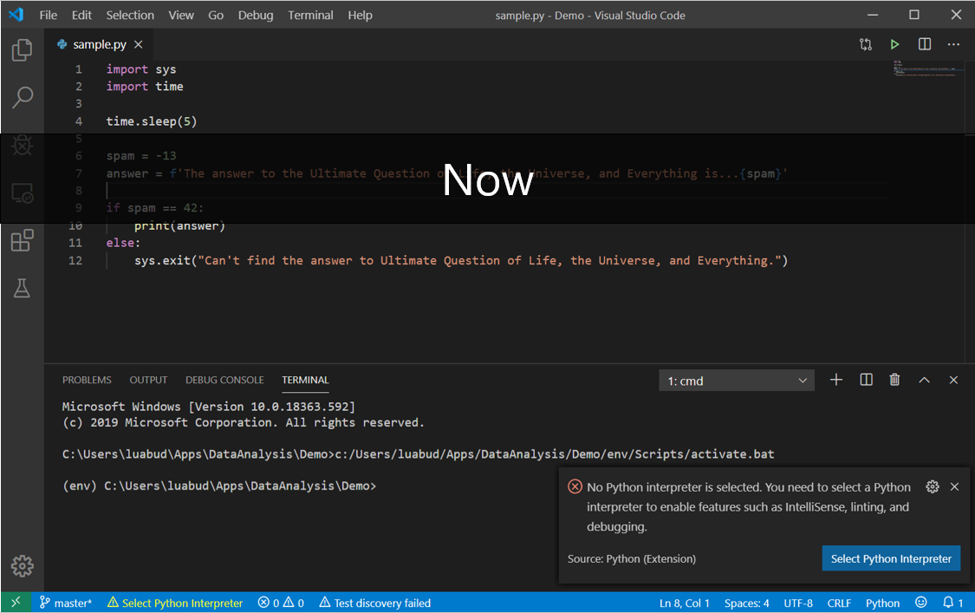
Task: Run sample.py with the green play icon
Action: (x=894, y=44)
